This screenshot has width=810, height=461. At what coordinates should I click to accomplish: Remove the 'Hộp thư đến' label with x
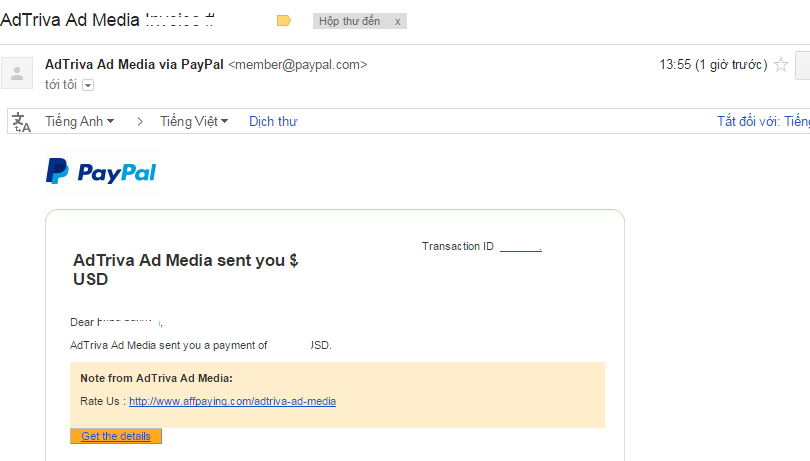click(398, 21)
